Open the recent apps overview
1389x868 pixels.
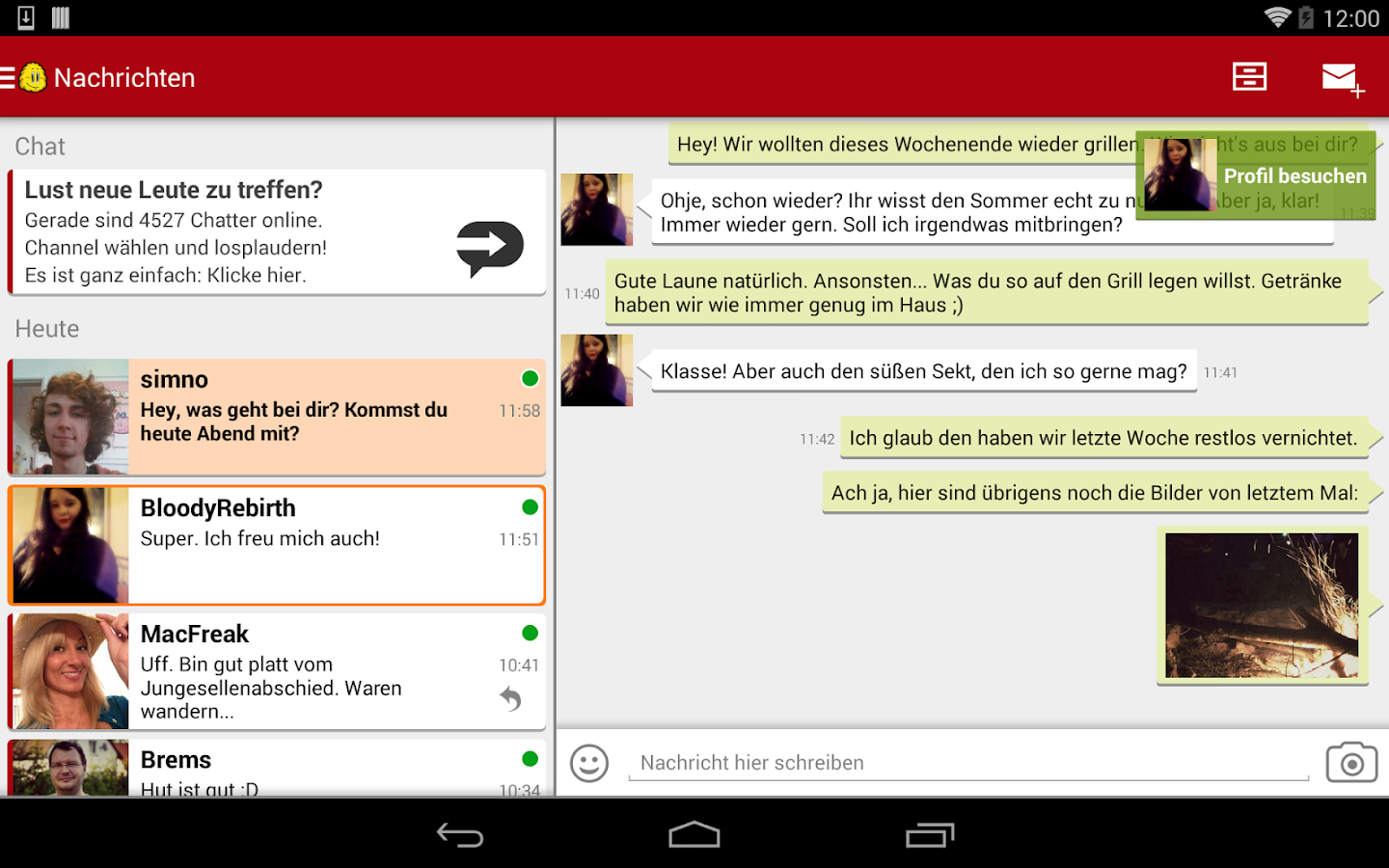tap(930, 834)
